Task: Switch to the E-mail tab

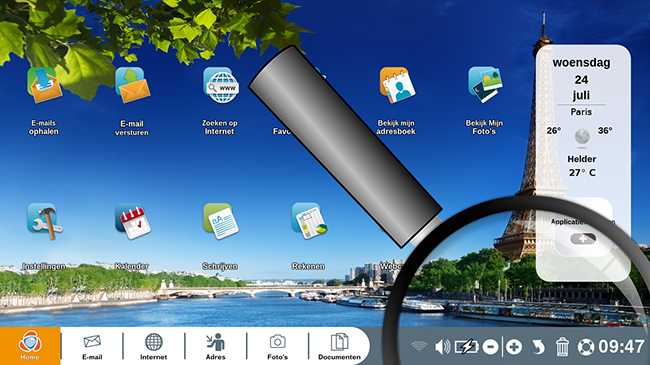Action: pos(92,347)
